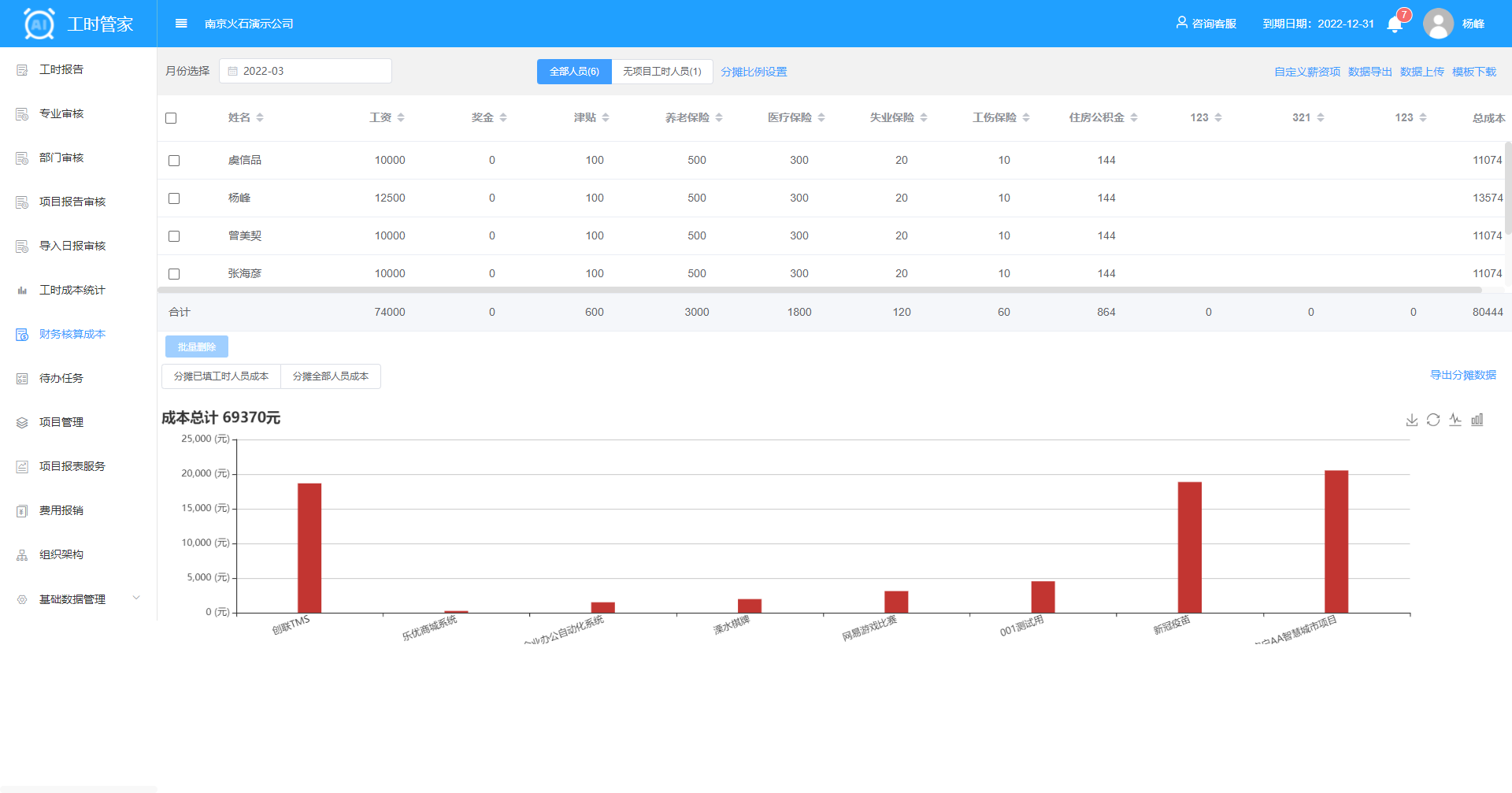The height and width of the screenshot is (793, 1512).
Task: Toggle the hamburger menu icon
Action: coord(181,24)
